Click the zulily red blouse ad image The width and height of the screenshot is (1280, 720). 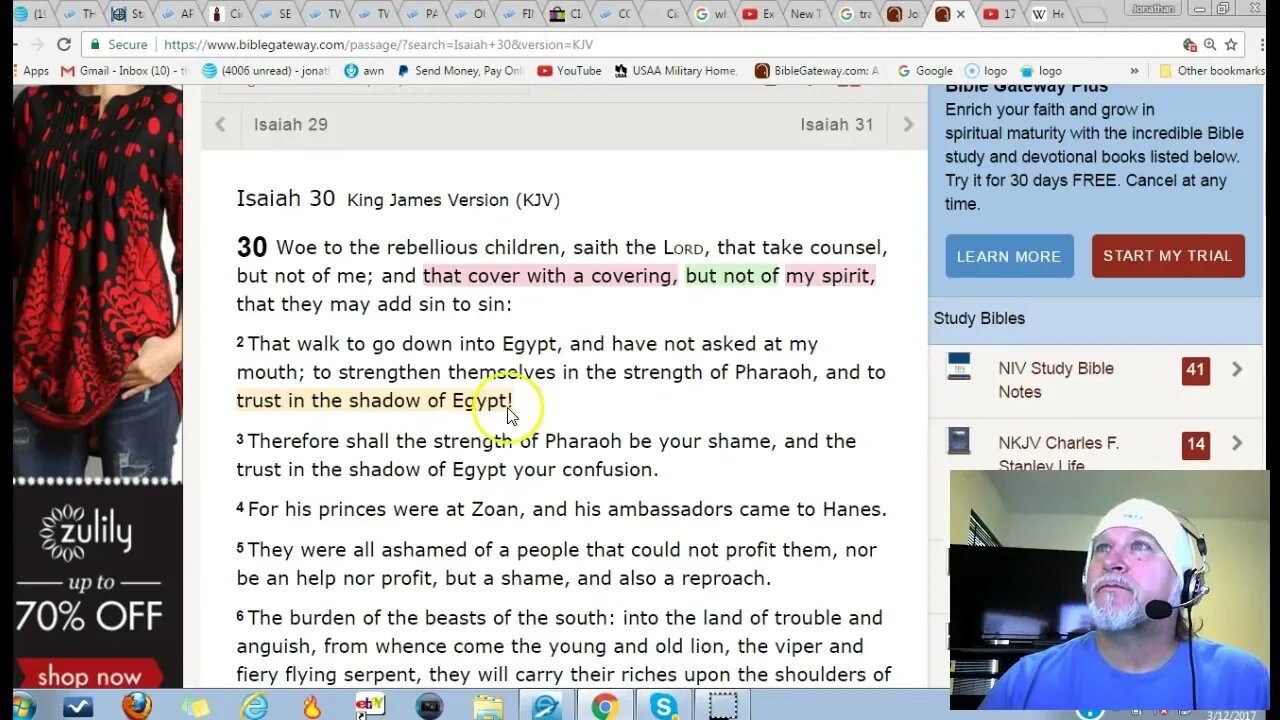point(98,280)
